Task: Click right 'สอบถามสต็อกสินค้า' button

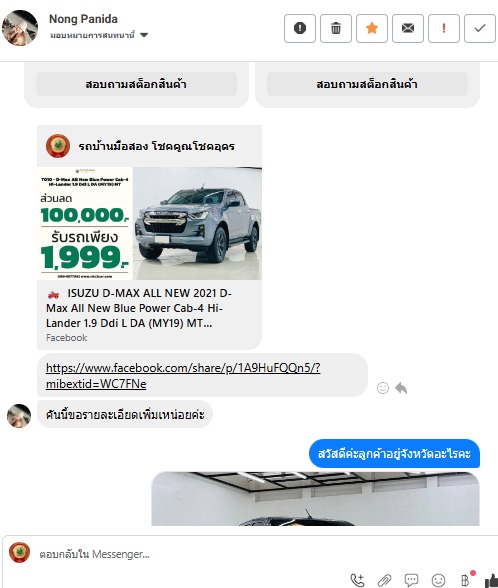Action: (367, 84)
